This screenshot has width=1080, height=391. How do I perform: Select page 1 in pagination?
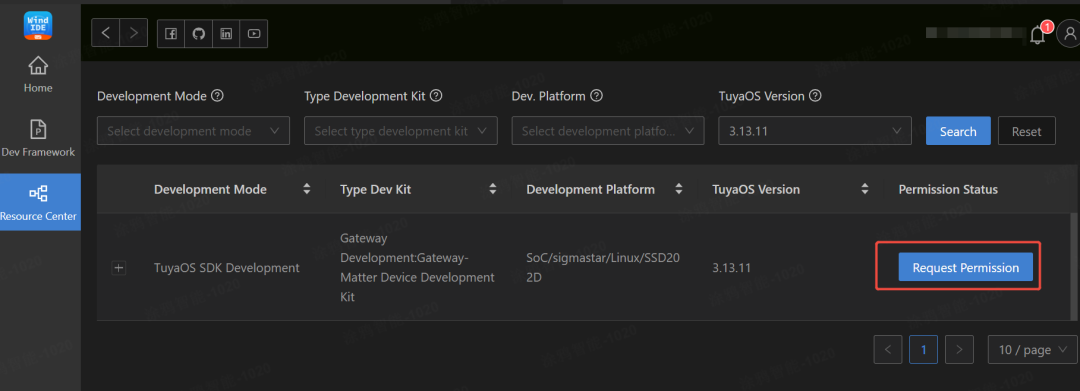point(924,350)
